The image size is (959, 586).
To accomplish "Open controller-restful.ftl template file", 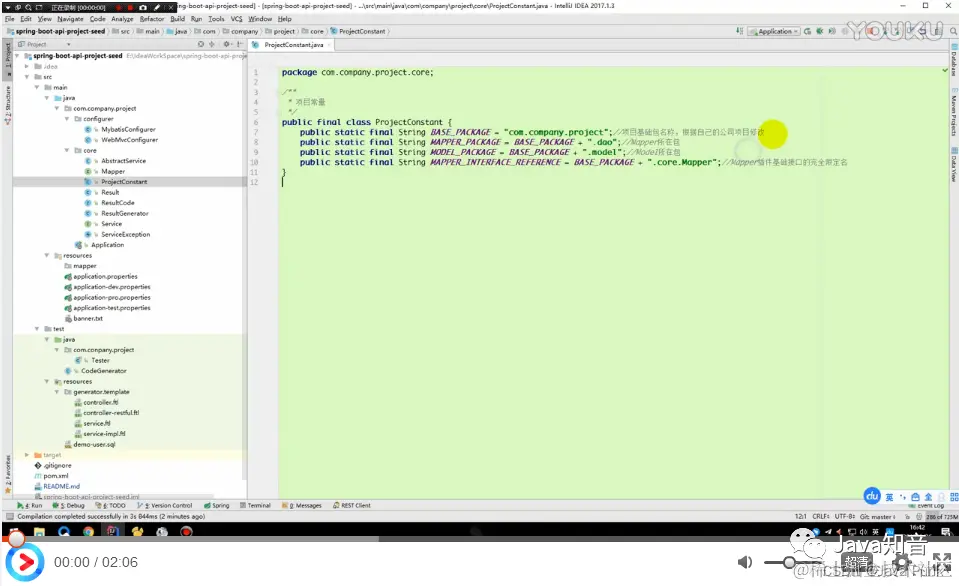I will pyautogui.click(x=111, y=413).
